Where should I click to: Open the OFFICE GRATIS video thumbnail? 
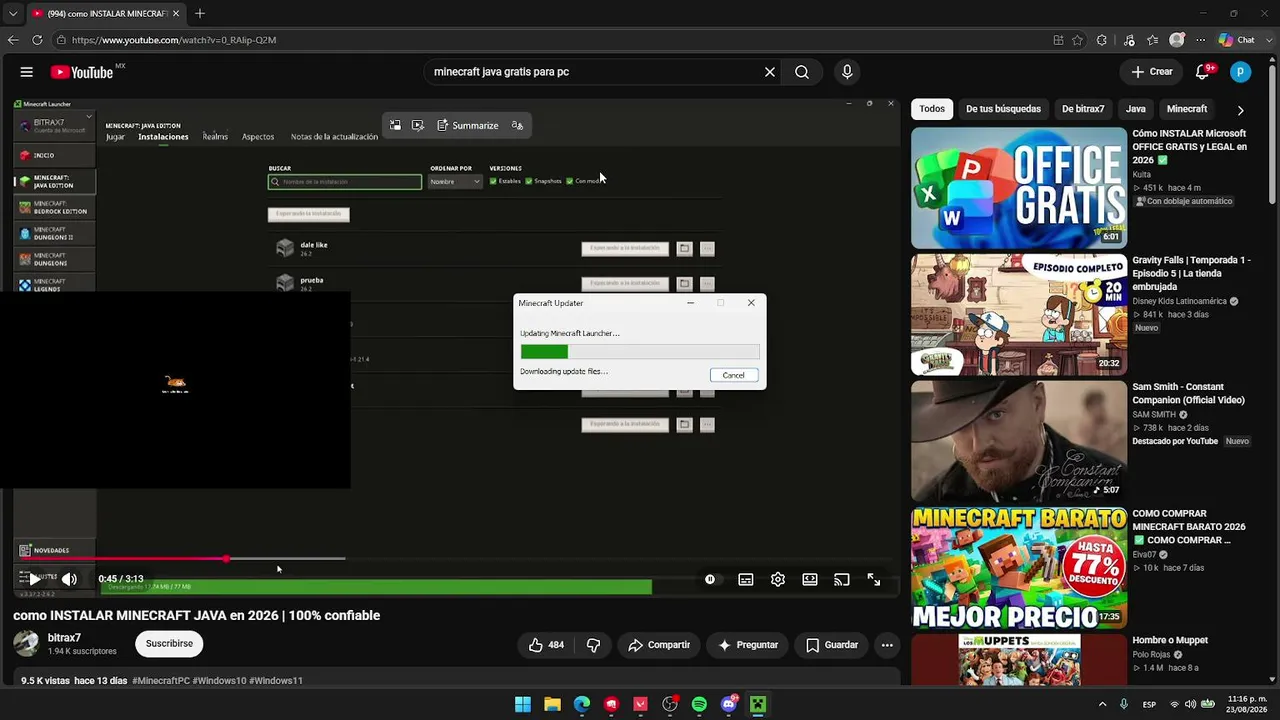point(1019,187)
